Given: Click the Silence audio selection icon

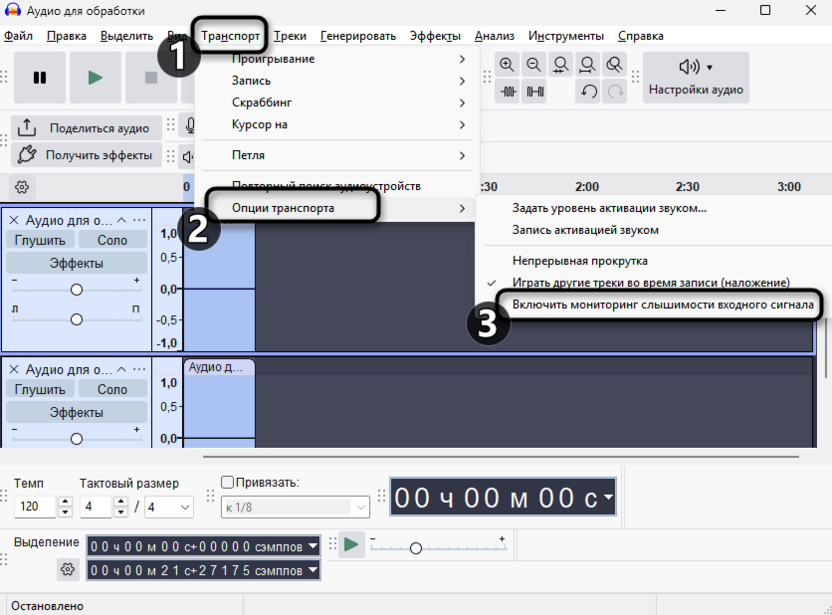Looking at the screenshot, I should 535,91.
